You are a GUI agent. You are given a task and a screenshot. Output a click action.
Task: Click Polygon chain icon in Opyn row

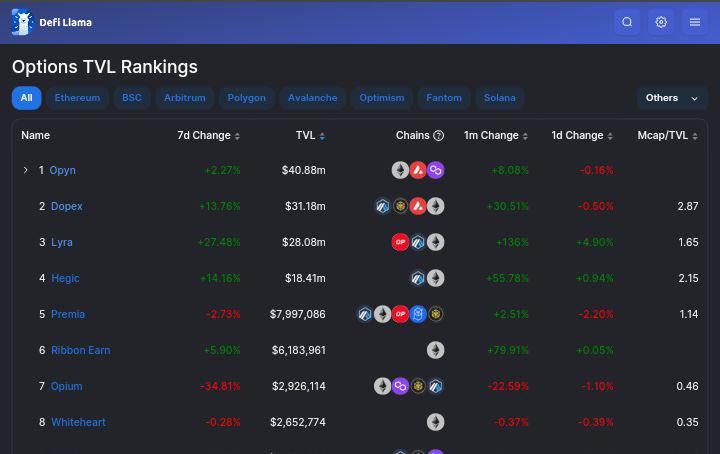pyautogui.click(x=435, y=170)
